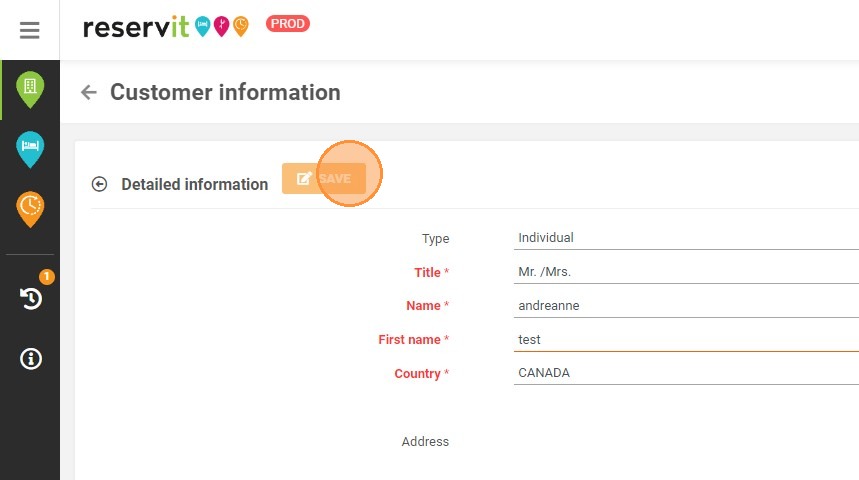This screenshot has width=859, height=480.
Task: Click the Customer information page title
Action: click(x=225, y=92)
